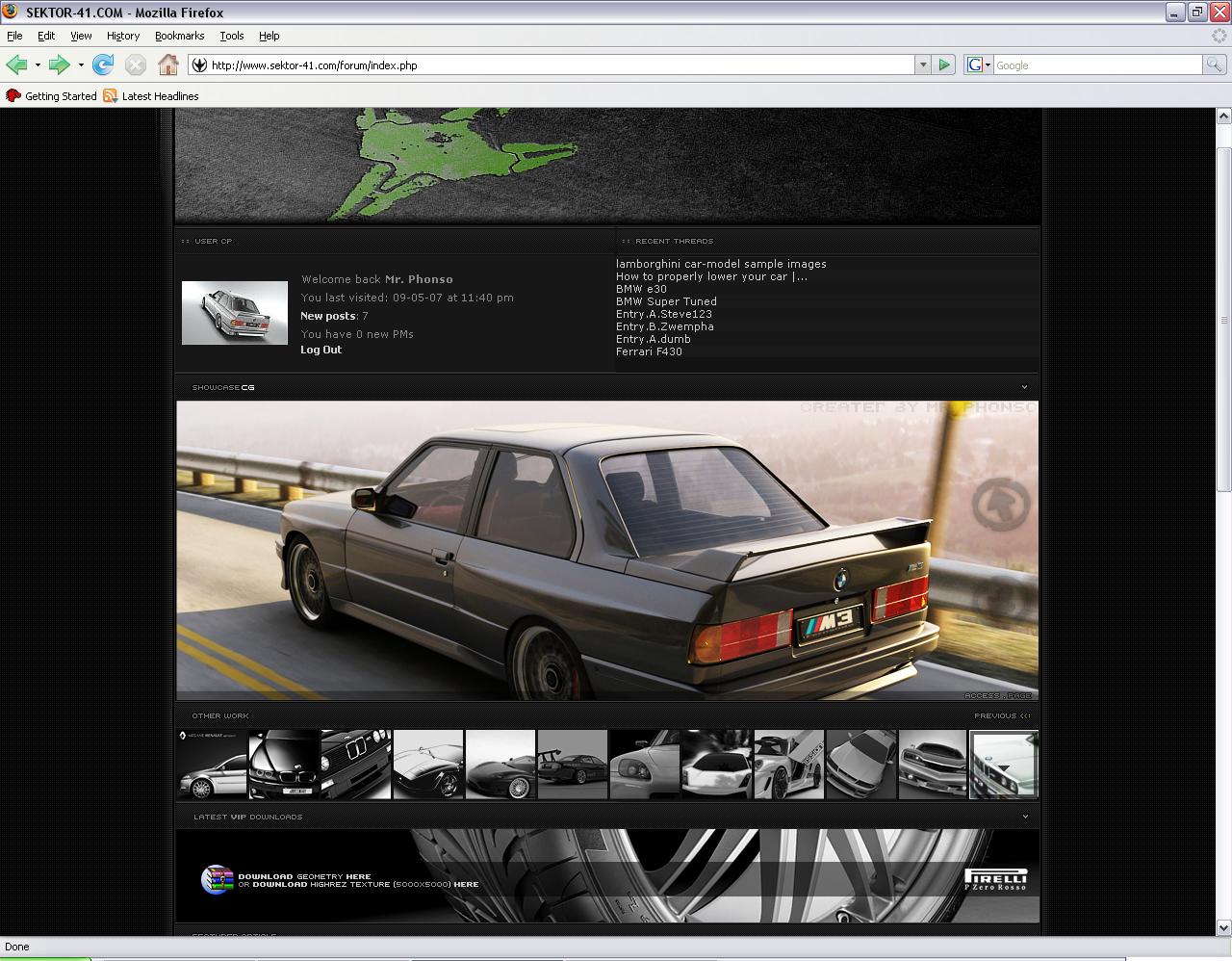Screen dimensions: 1232x961
Task: Open the 'Ferrari F430' thread
Action: 649,351
